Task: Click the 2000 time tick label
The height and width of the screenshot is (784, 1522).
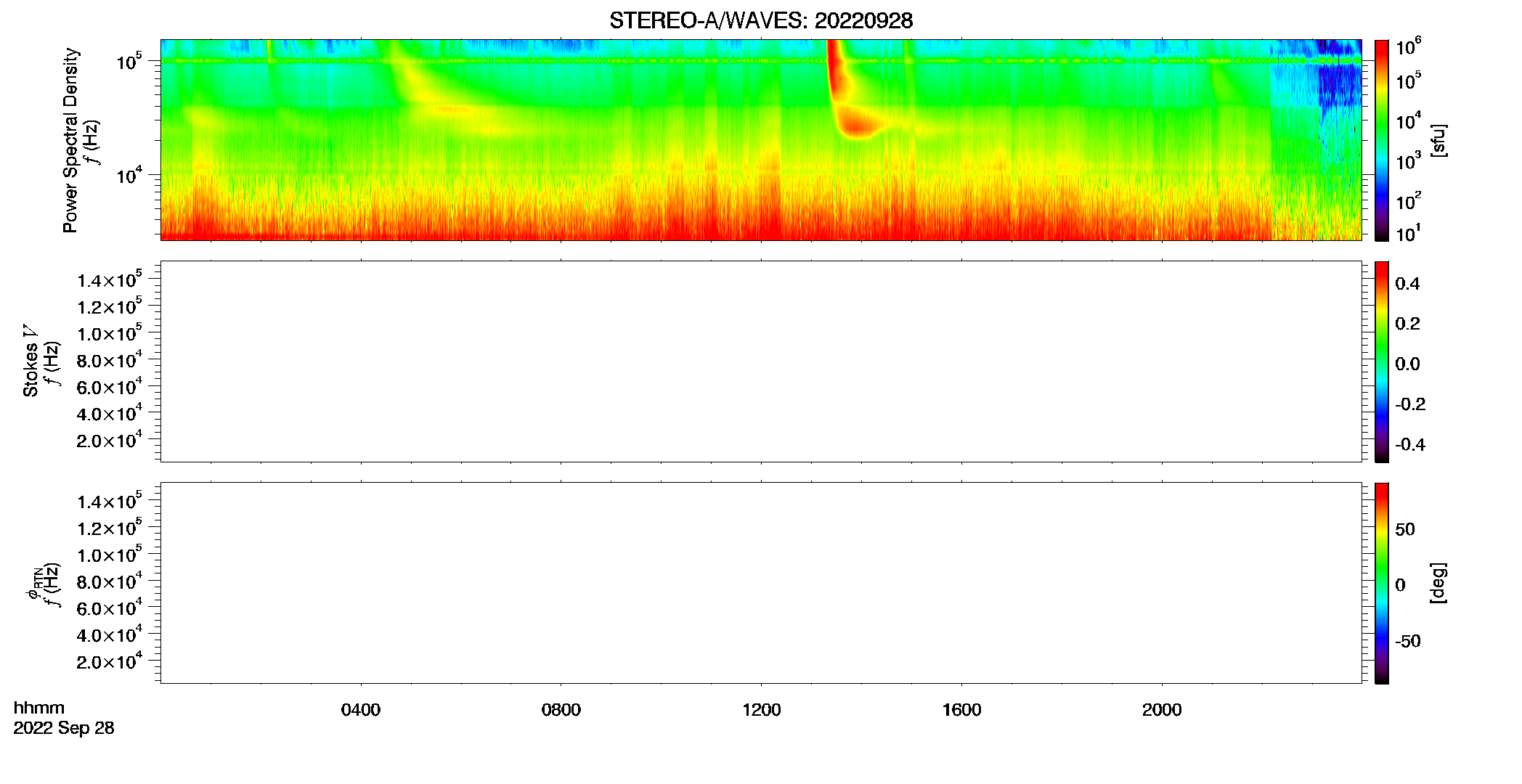Action: pyautogui.click(x=1162, y=710)
